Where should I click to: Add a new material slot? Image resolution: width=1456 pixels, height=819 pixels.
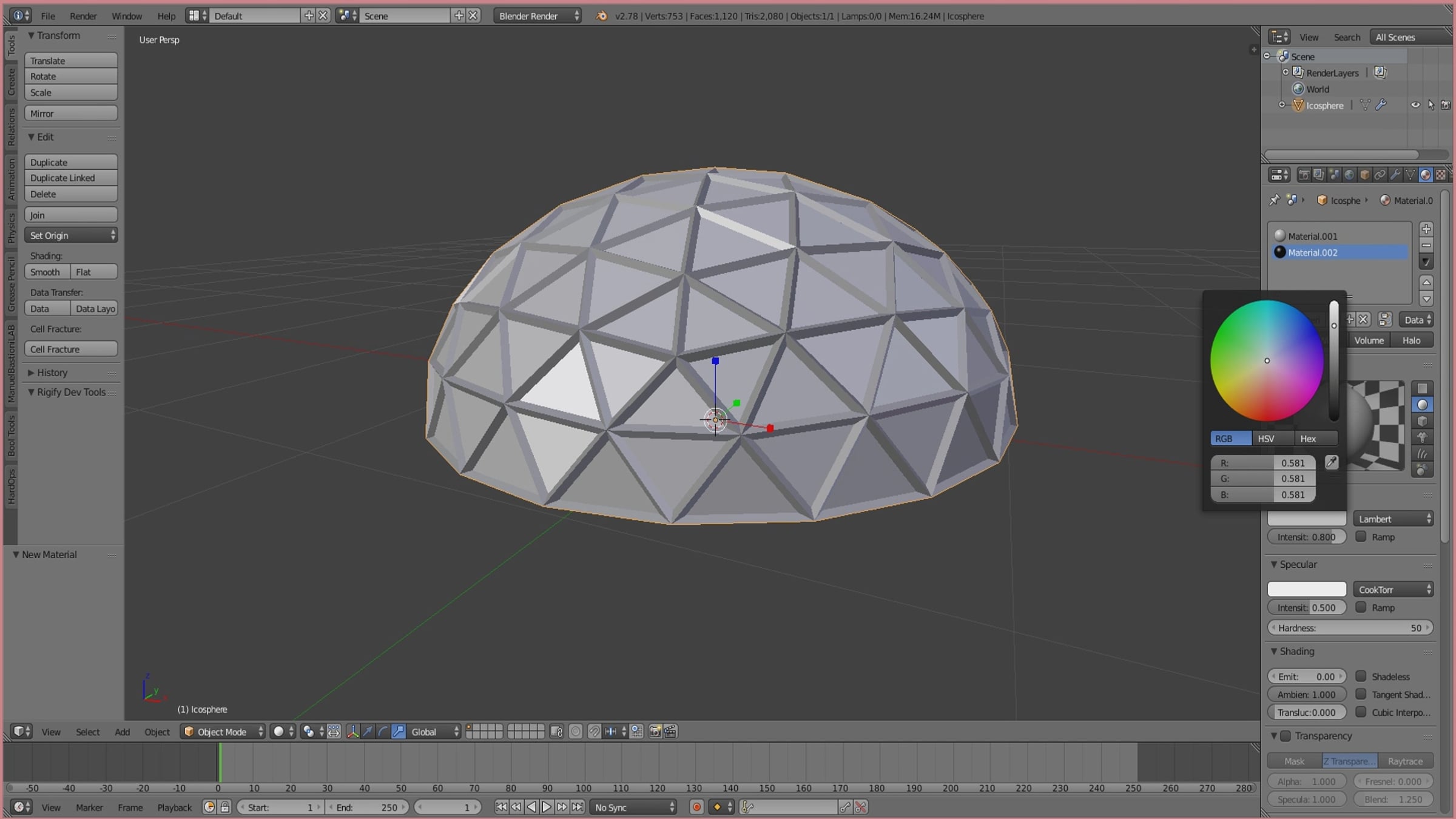tap(1426, 229)
